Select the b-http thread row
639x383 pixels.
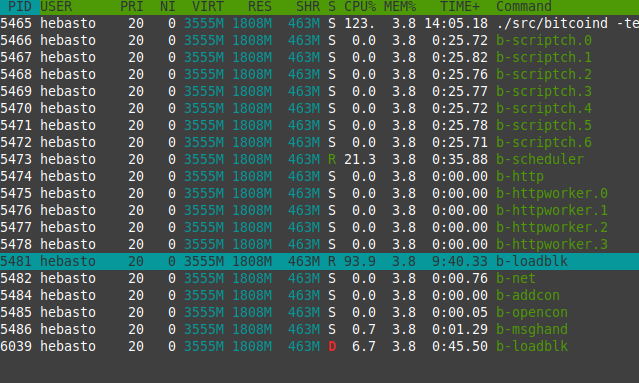tap(320, 176)
